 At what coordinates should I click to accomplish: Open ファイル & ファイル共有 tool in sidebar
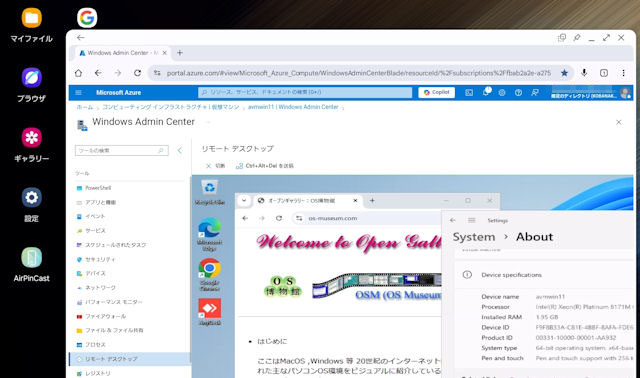114,330
